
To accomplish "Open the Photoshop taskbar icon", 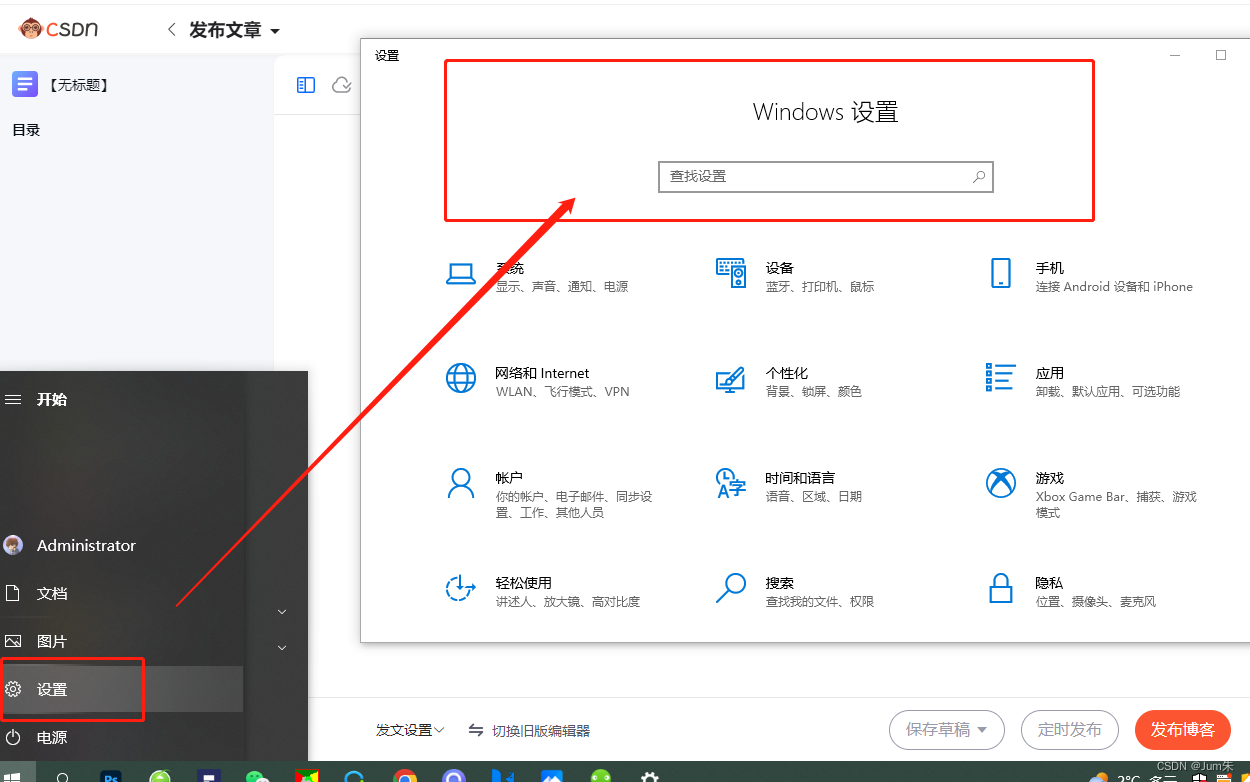I will [111, 775].
